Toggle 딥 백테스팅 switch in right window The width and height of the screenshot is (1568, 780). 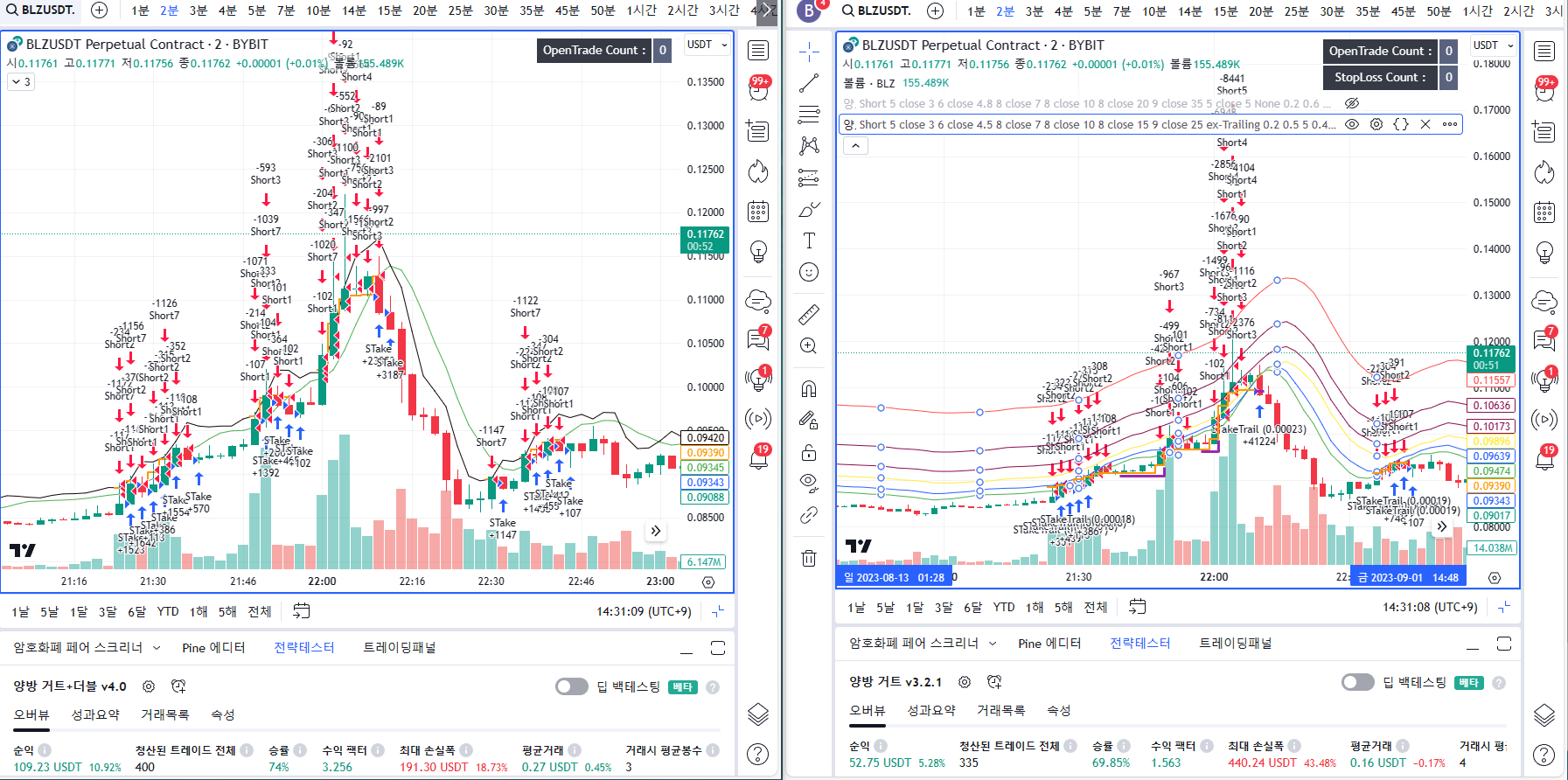1357,682
